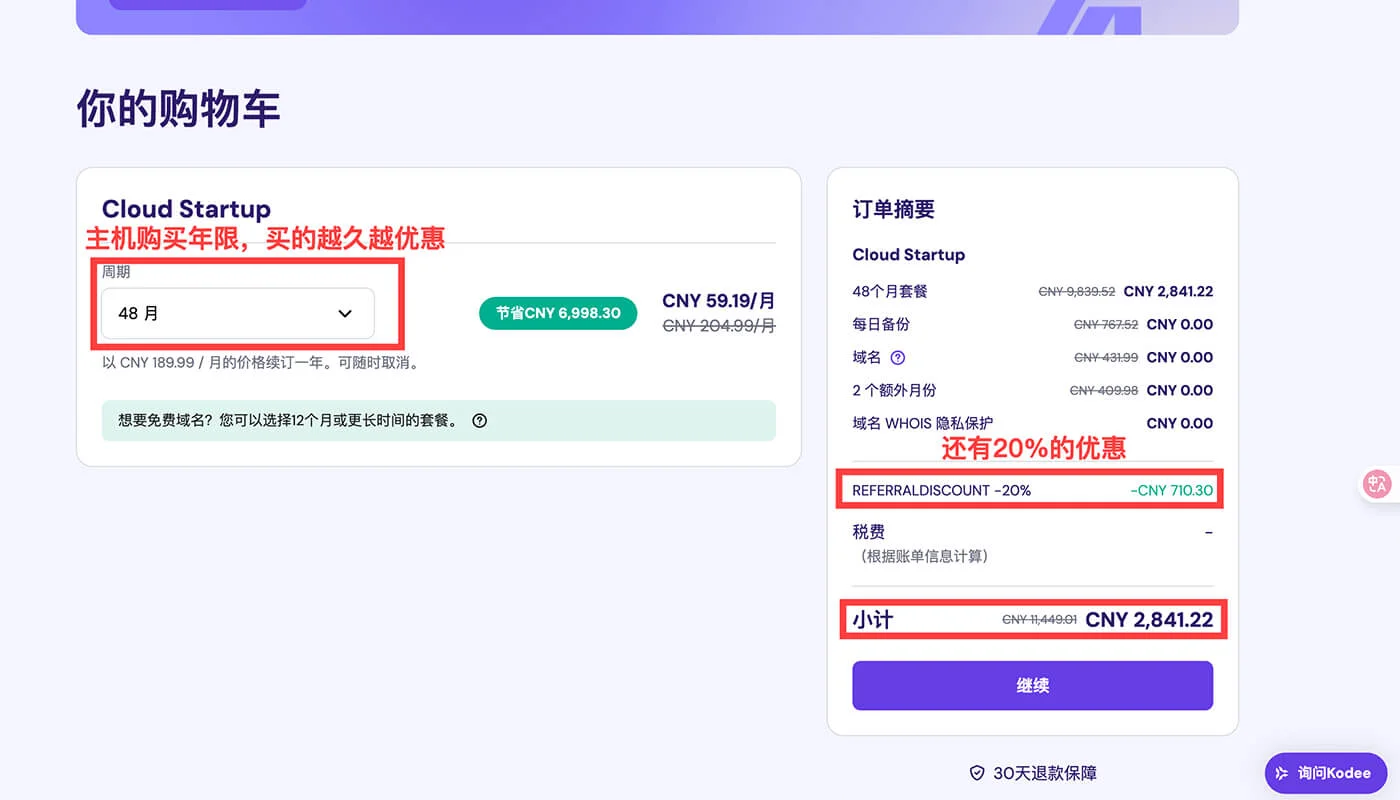1400x800 pixels.
Task: Click the shield icon beside 30天退款保障
Action: (x=976, y=772)
